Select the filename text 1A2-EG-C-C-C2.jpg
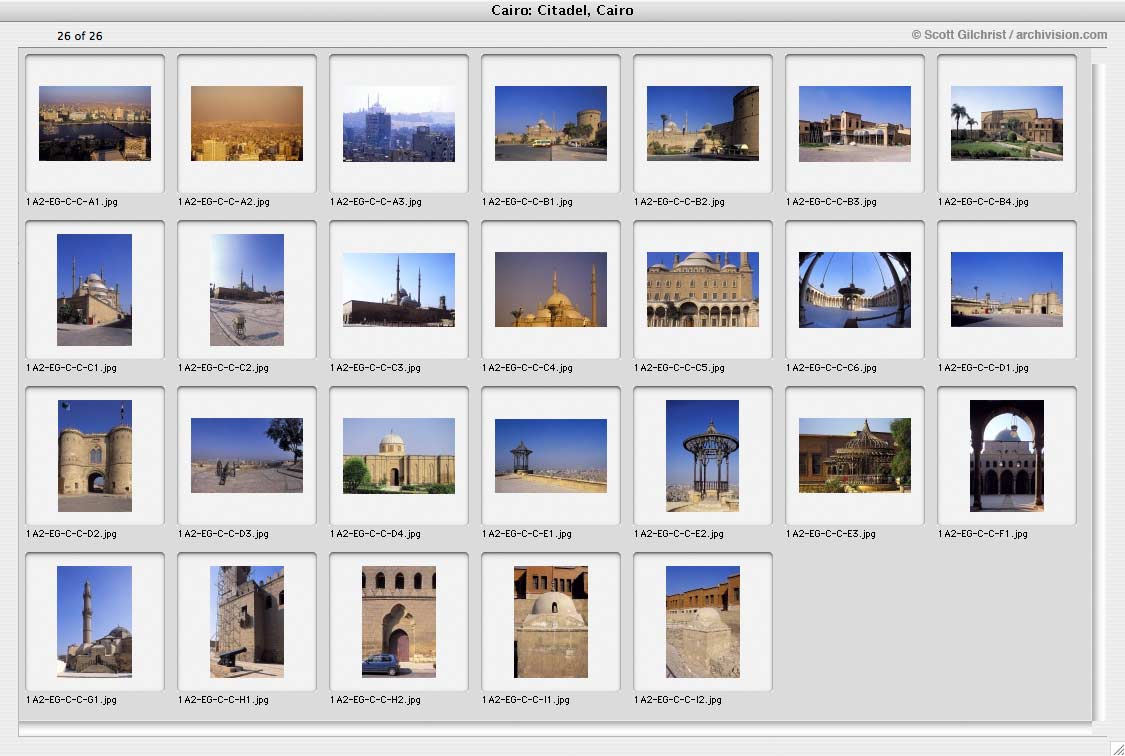This screenshot has width=1125, height=756. click(224, 368)
